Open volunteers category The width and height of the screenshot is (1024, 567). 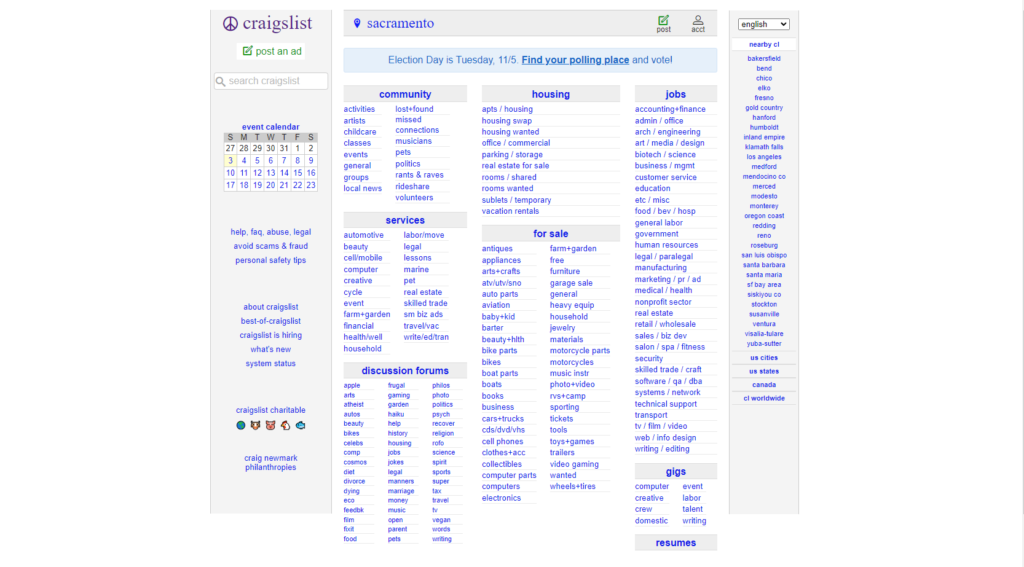[414, 197]
